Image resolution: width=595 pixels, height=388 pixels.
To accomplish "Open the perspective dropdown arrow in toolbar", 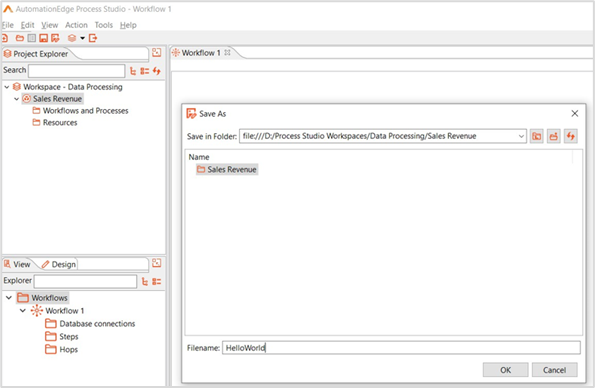I will 82,38.
